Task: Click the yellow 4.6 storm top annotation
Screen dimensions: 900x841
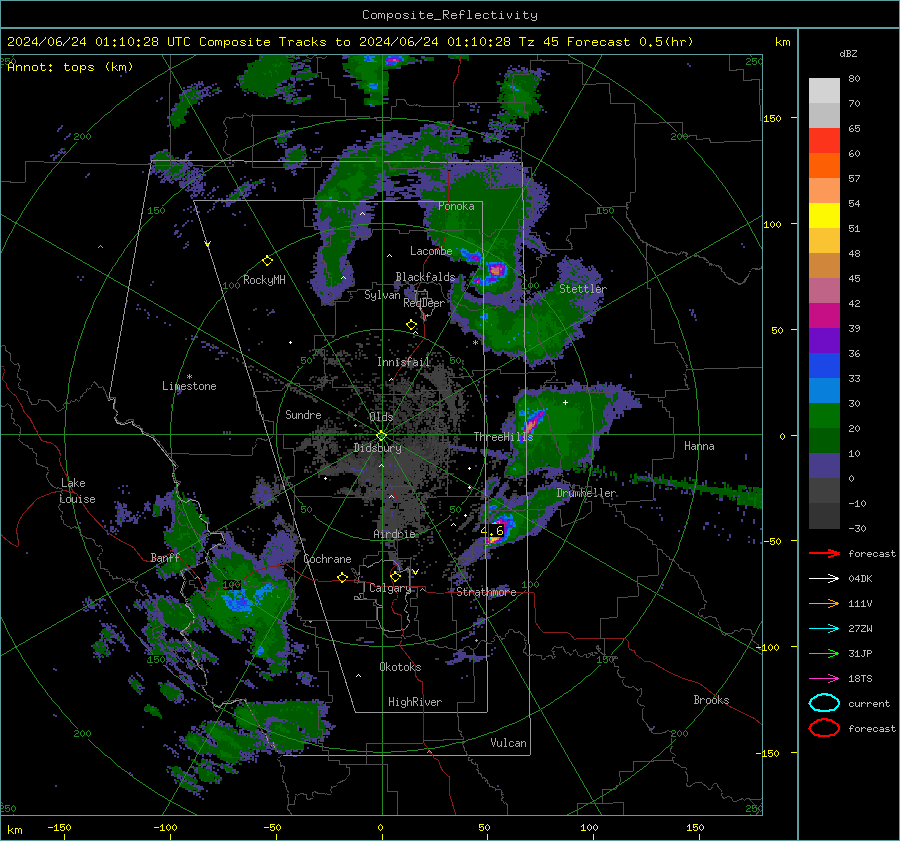Action: pos(492,530)
